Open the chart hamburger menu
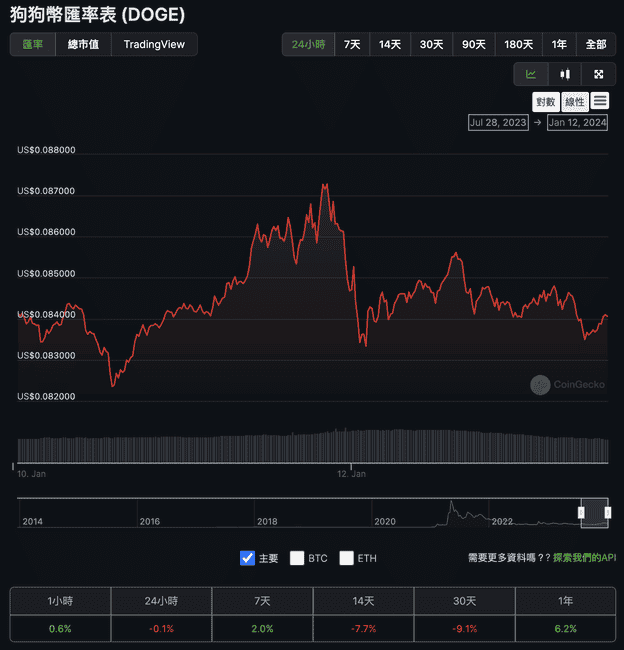 coord(599,101)
